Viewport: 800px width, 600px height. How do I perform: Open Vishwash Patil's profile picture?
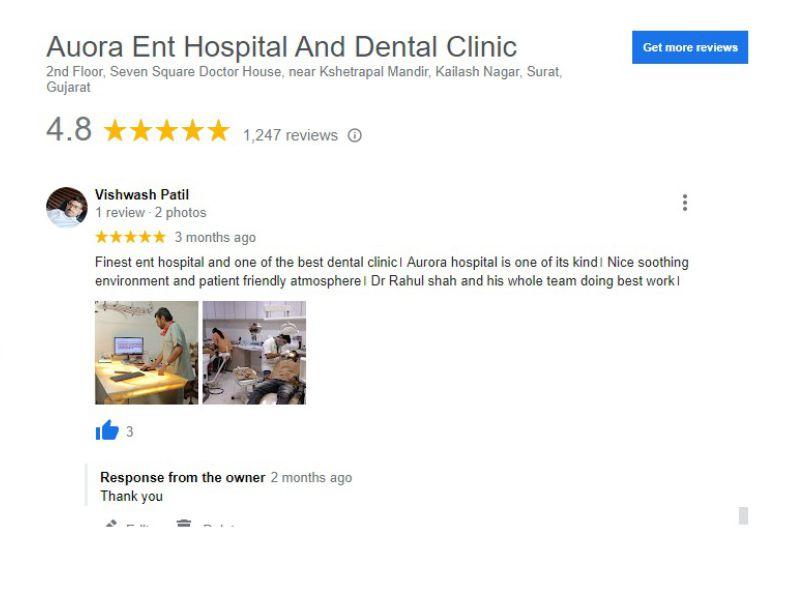pyautogui.click(x=66, y=207)
